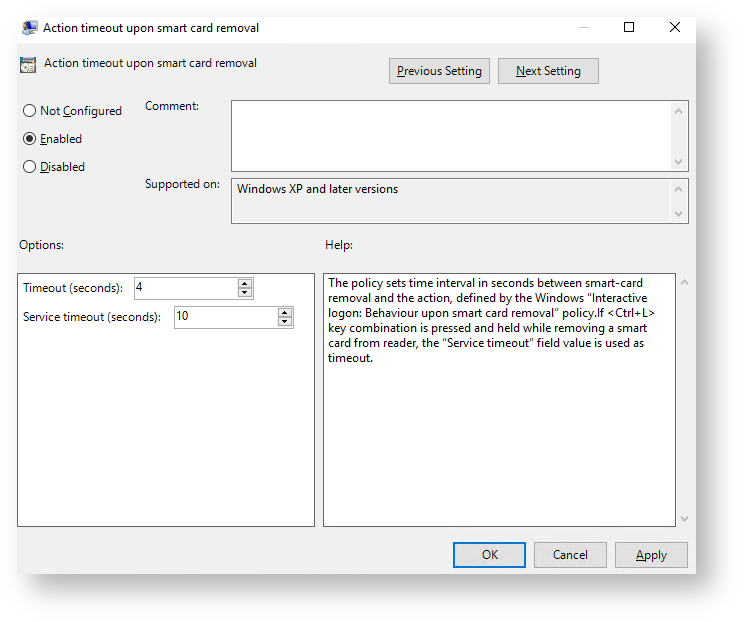Cancel the policy changes
This screenshot has width=744, height=622.
tap(570, 555)
